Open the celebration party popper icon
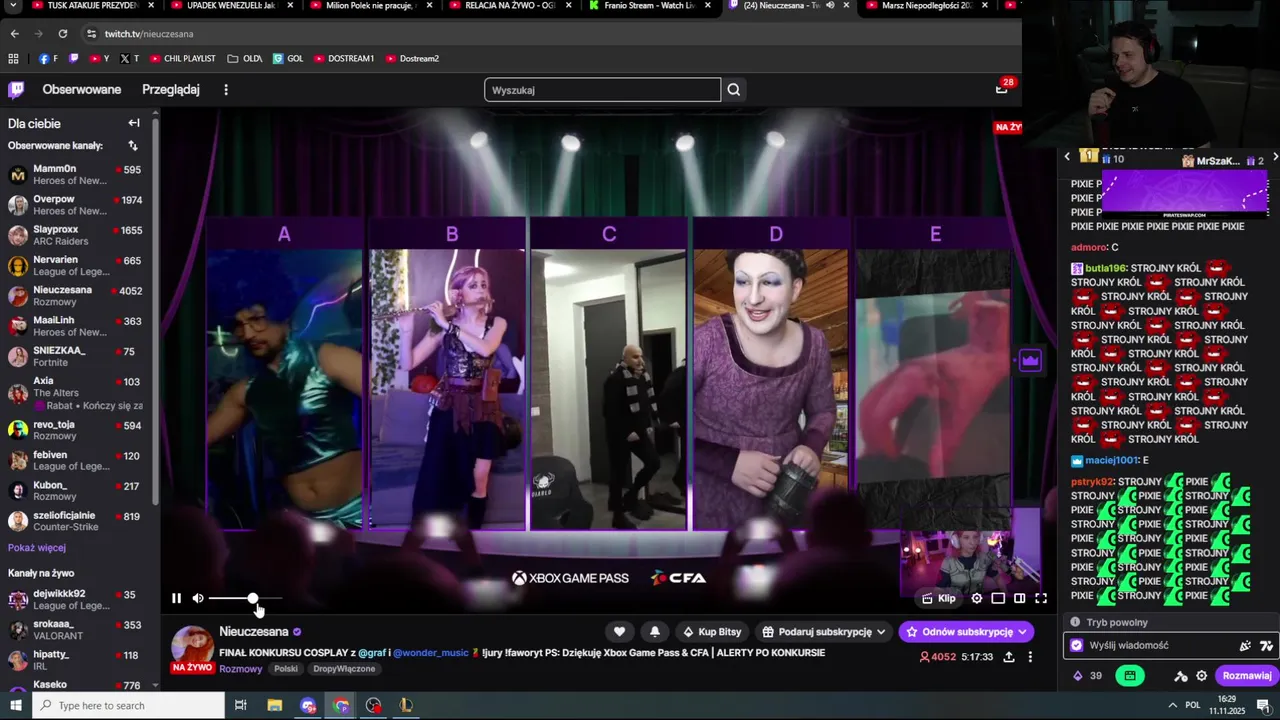Viewport: 1280px width, 720px height. coord(1245,646)
